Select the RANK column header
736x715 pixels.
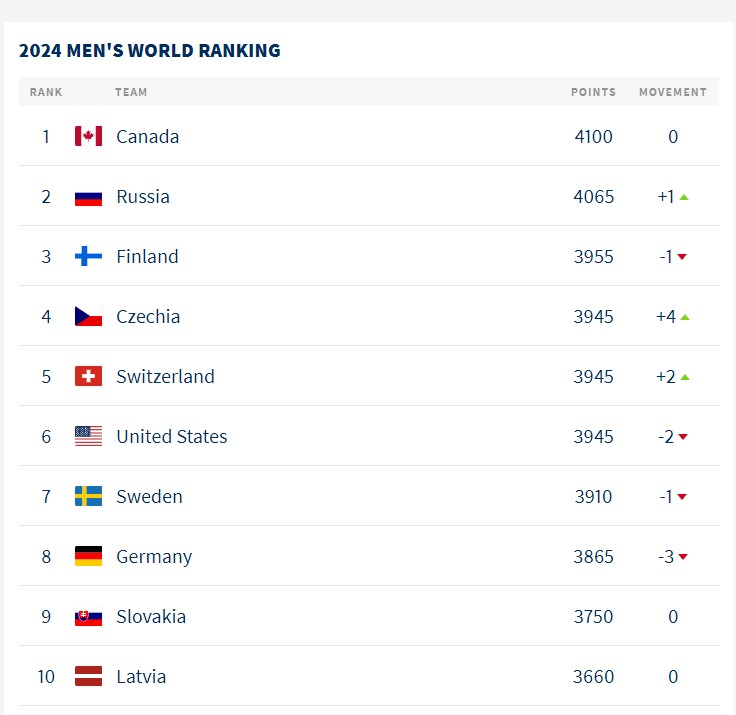click(46, 92)
